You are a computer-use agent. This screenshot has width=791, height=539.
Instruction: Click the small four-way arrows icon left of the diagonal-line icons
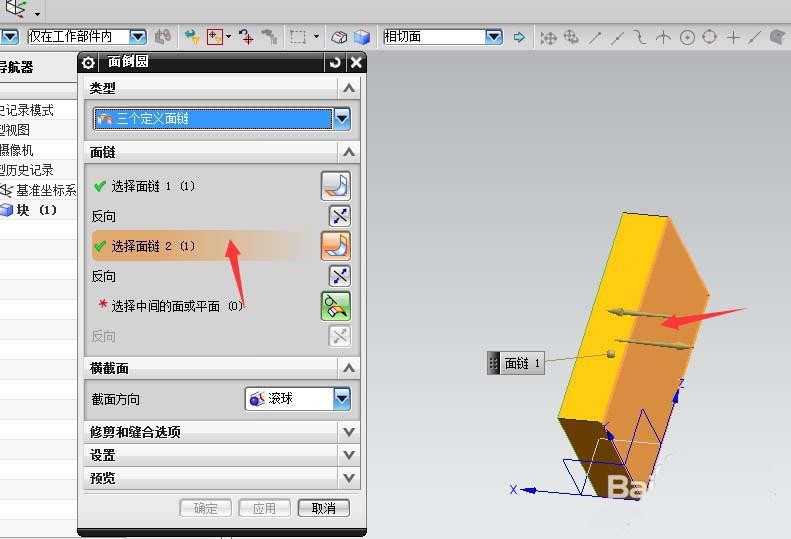tap(571, 36)
